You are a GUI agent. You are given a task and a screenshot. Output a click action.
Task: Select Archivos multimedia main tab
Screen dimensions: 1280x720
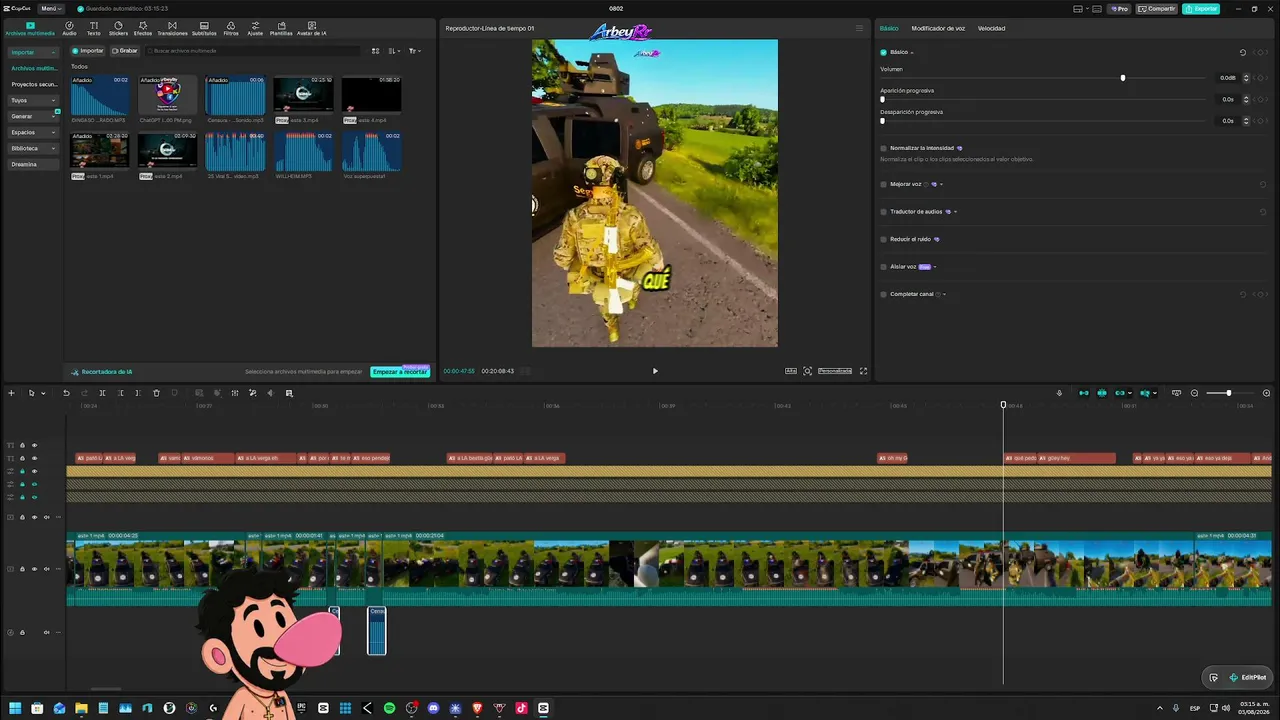pos(30,28)
